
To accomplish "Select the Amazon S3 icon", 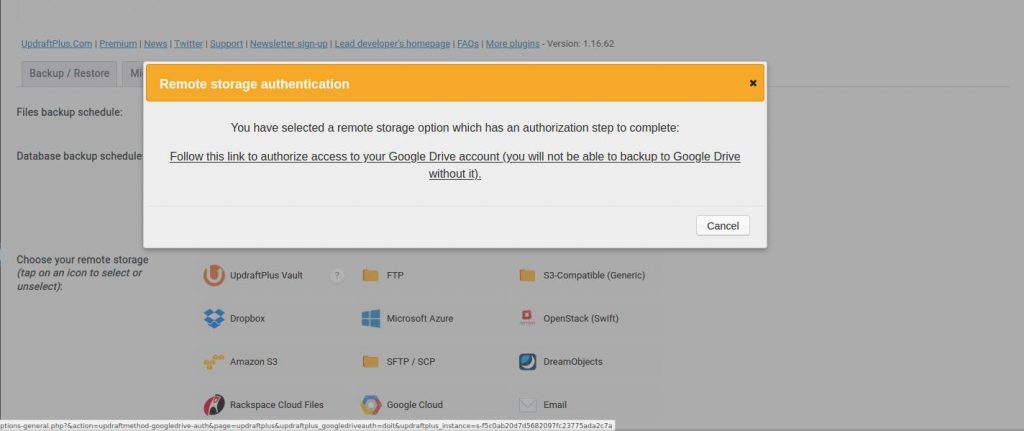I will click(x=214, y=362).
